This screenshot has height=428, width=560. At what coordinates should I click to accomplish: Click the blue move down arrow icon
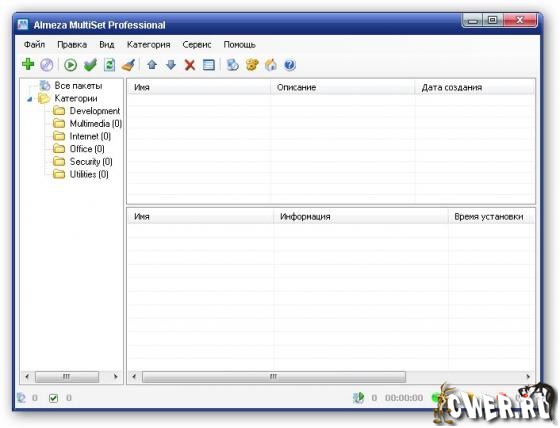[x=171, y=65]
